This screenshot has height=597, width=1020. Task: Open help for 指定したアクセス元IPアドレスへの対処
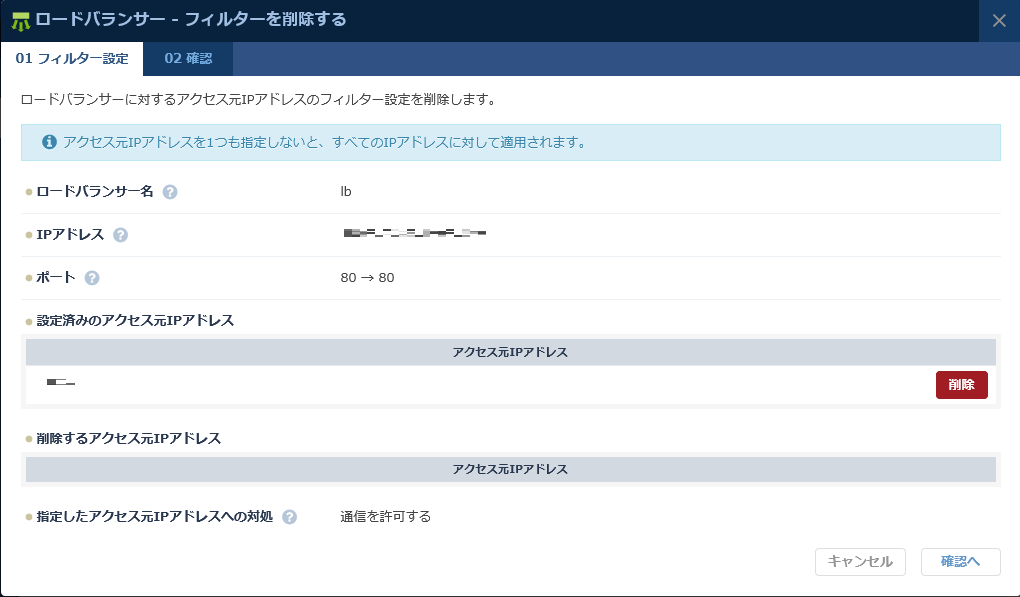click(289, 517)
